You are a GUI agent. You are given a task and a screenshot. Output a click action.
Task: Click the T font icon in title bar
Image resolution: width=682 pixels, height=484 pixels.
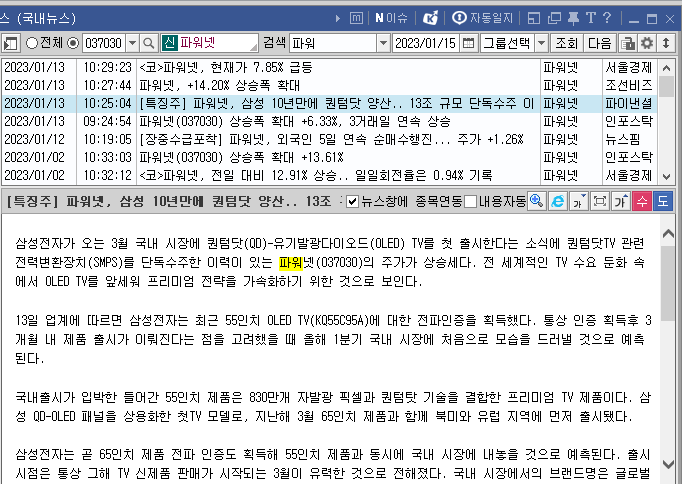tap(590, 18)
